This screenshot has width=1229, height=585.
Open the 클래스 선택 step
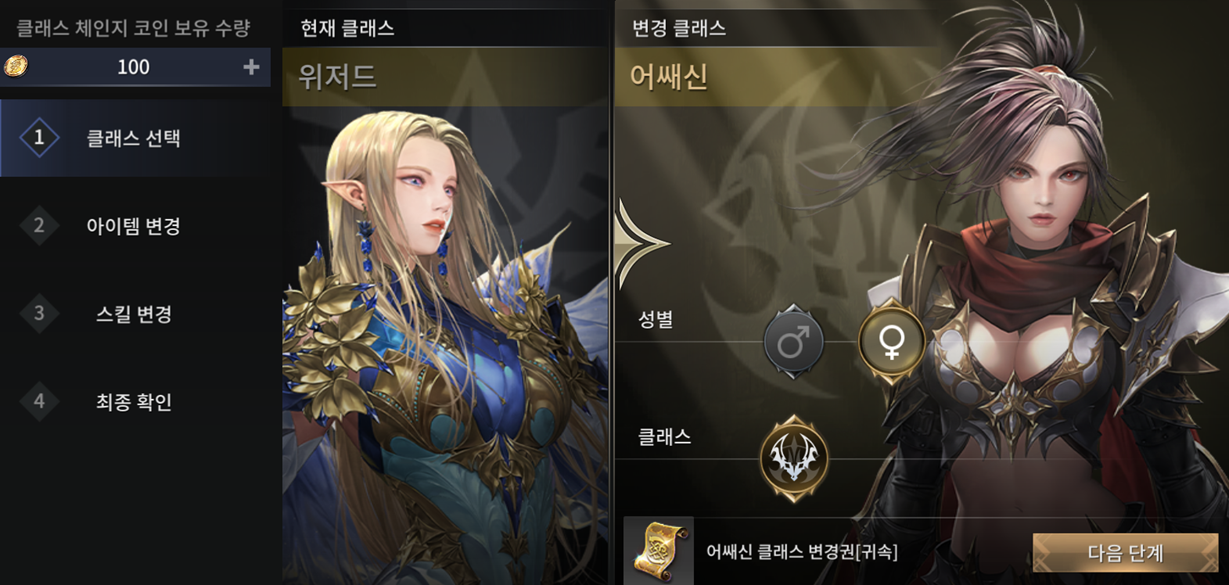tap(135, 138)
